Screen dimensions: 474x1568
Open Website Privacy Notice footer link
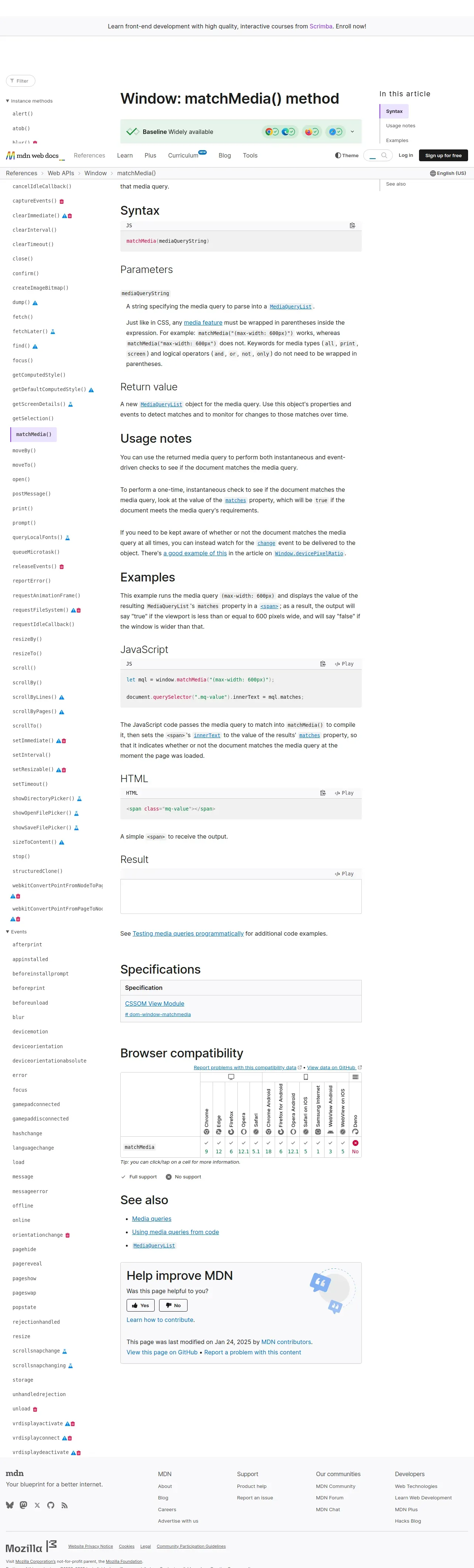click(x=90, y=1546)
